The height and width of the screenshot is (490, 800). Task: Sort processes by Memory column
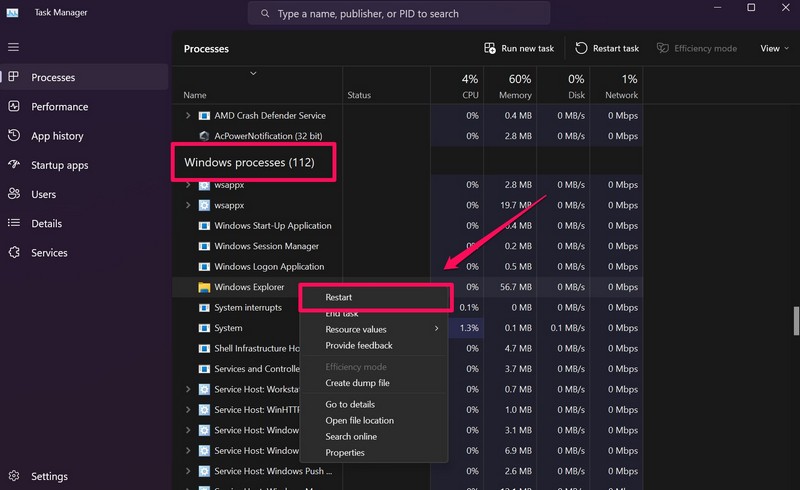click(515, 87)
